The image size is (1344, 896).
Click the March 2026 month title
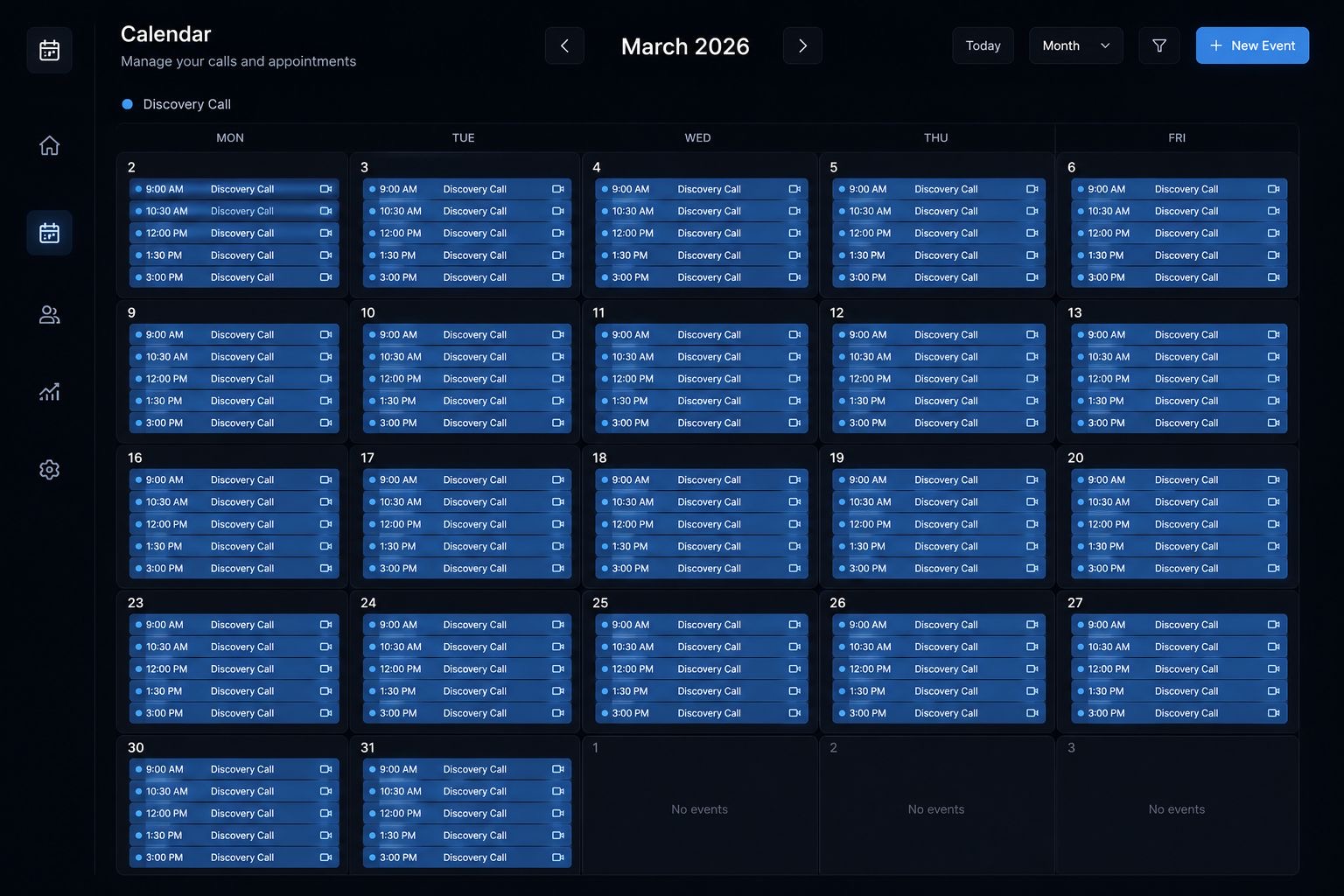click(685, 46)
